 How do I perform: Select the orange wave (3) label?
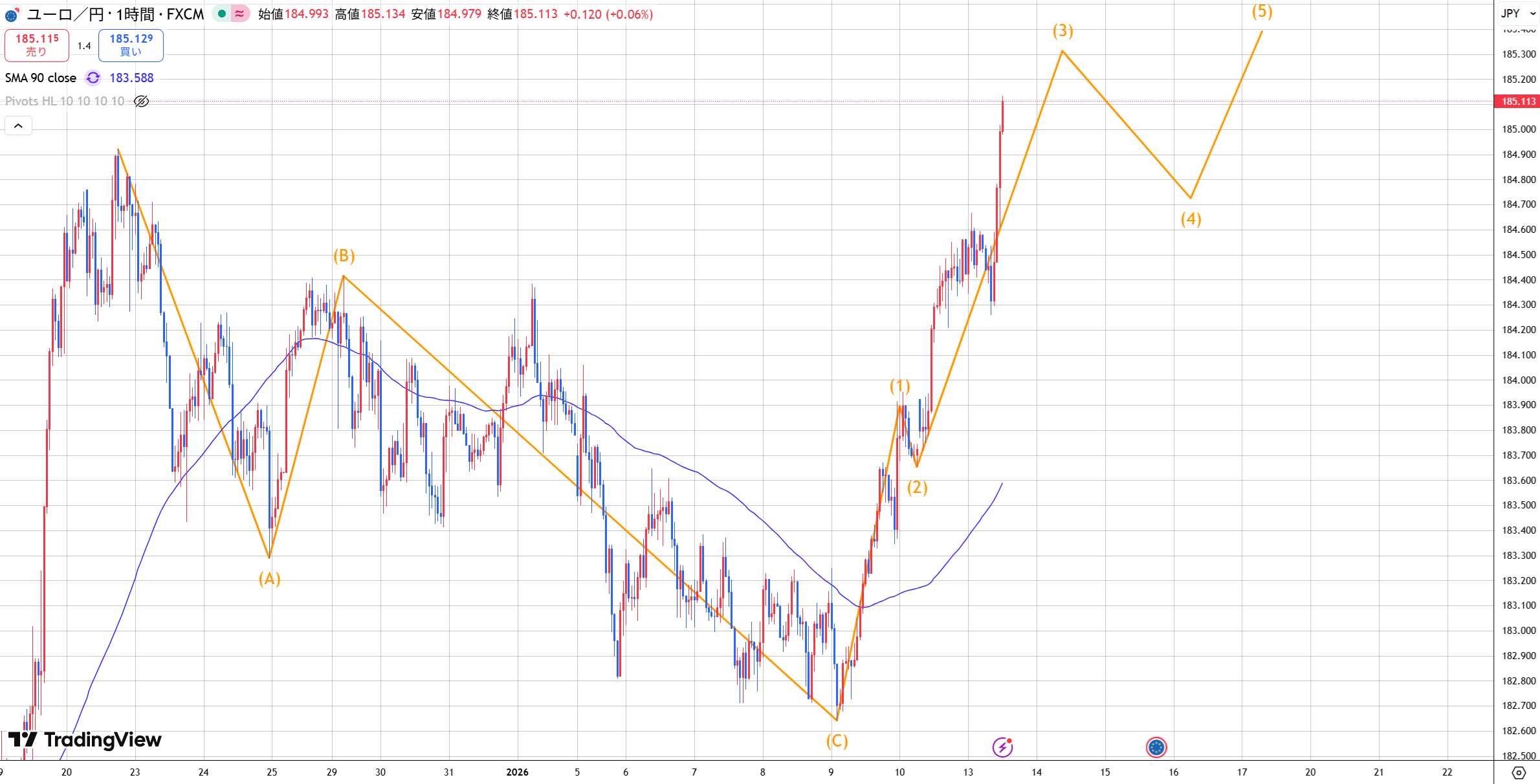(x=1062, y=30)
